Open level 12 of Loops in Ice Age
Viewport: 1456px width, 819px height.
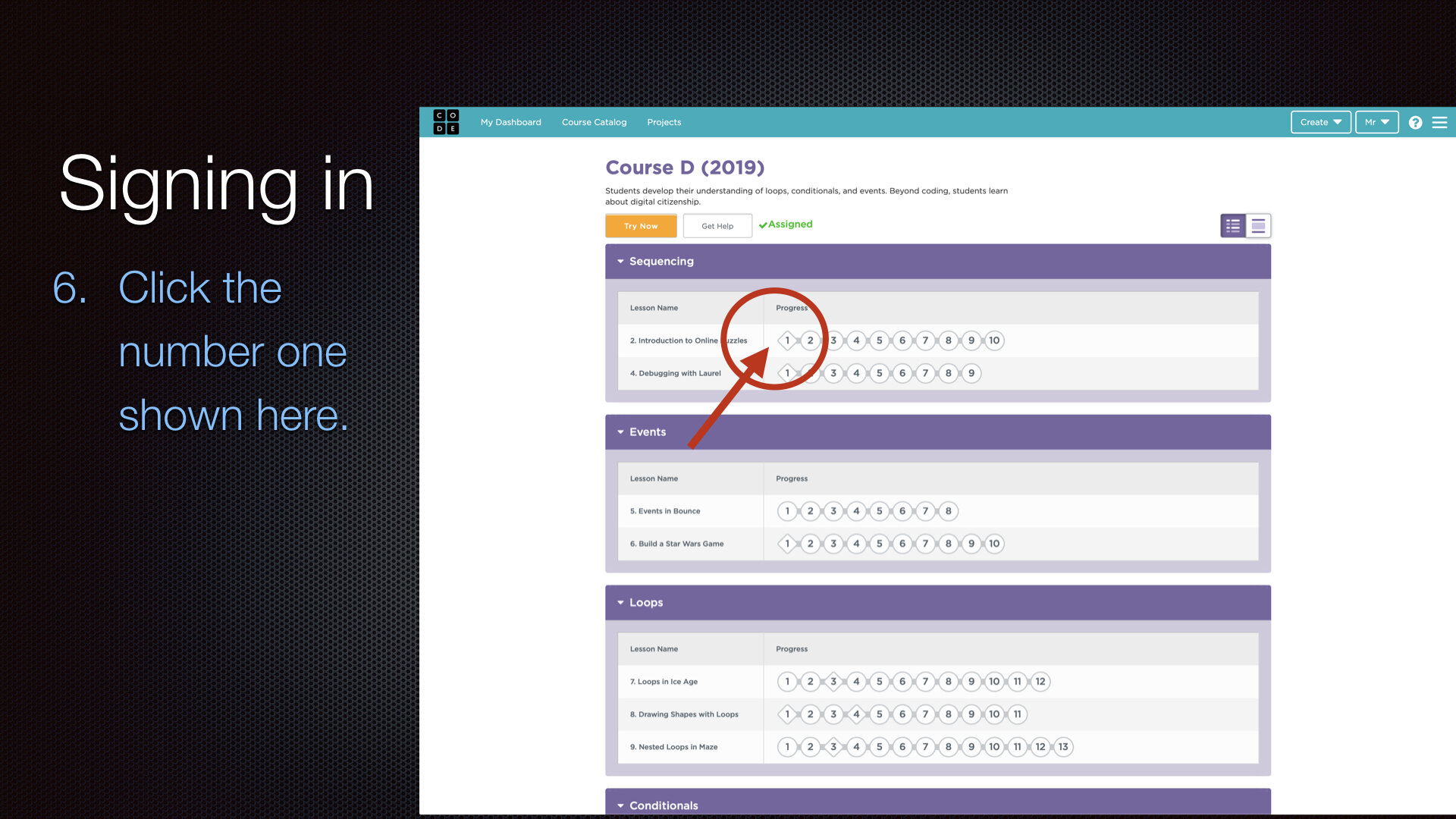(x=1040, y=682)
